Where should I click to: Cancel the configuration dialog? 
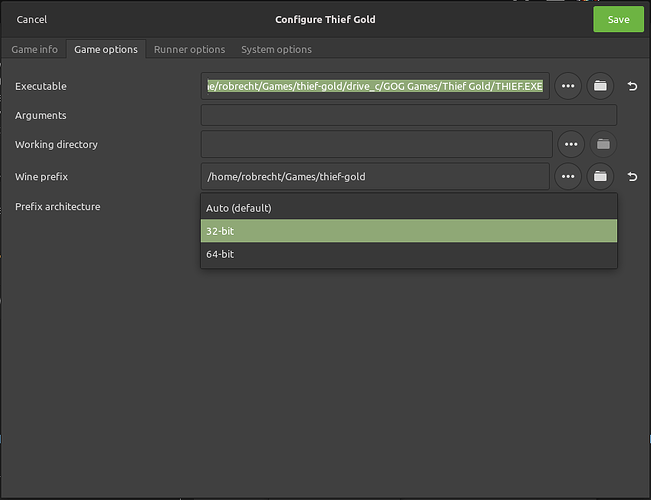[32, 20]
